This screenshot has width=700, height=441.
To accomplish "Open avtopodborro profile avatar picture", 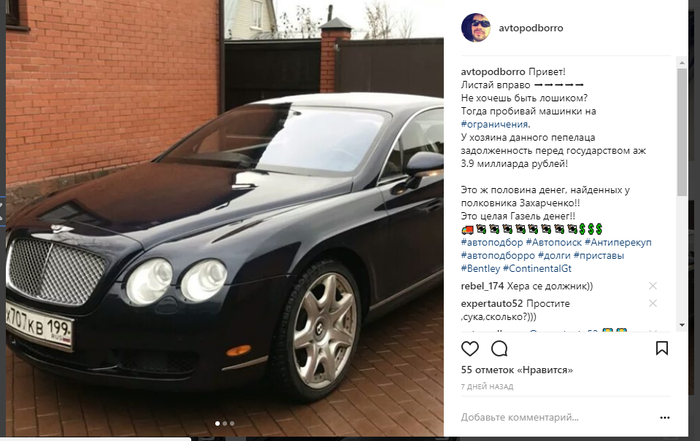I will click(x=476, y=28).
